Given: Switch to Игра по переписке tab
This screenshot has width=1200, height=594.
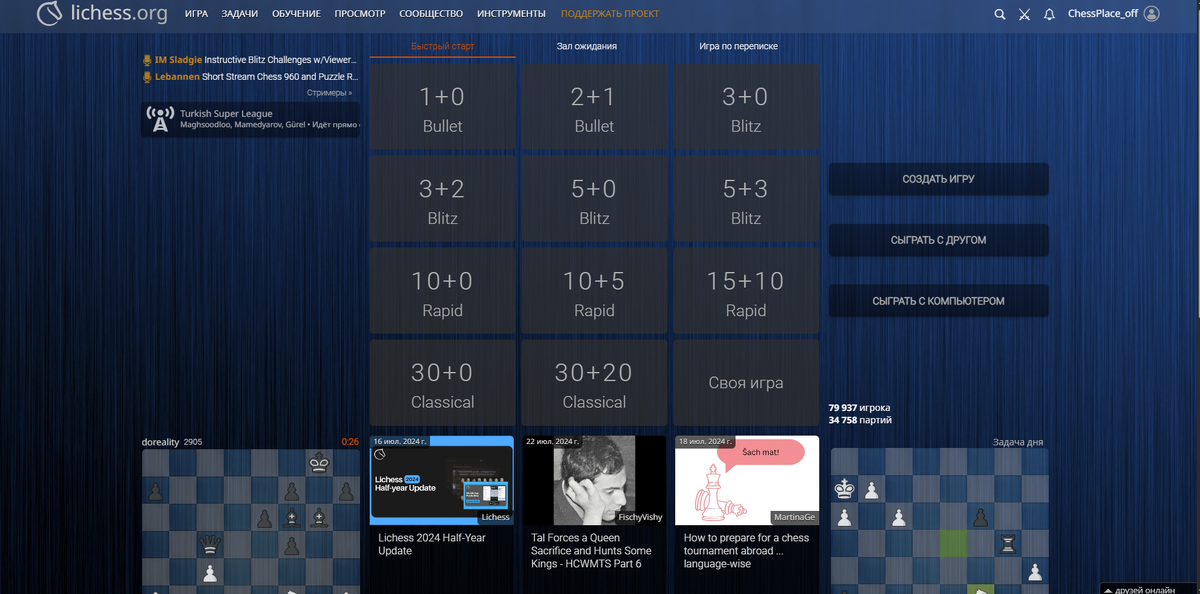Looking at the screenshot, I should (738, 46).
